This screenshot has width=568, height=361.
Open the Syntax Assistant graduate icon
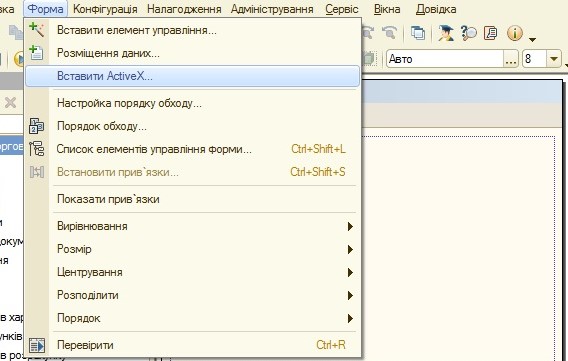pos(446,33)
